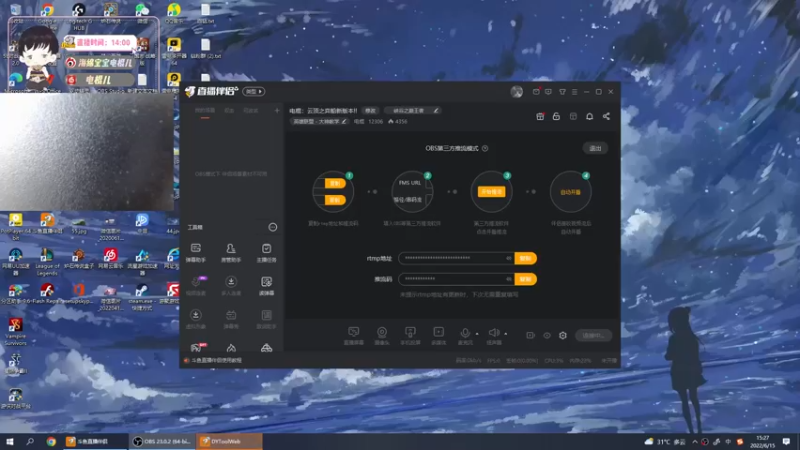Click the 修改 button next to room title
Screen dimensions: 800x450
click(370, 111)
